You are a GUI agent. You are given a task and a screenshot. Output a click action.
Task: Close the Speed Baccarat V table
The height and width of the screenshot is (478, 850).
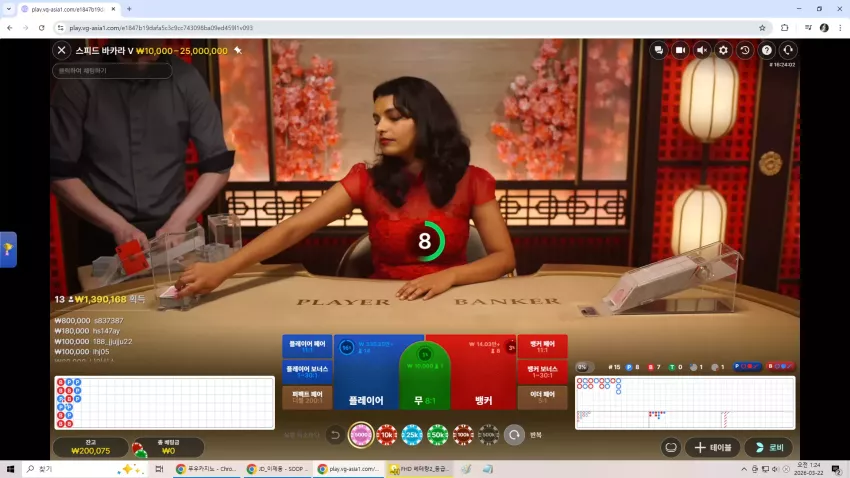tap(62, 50)
